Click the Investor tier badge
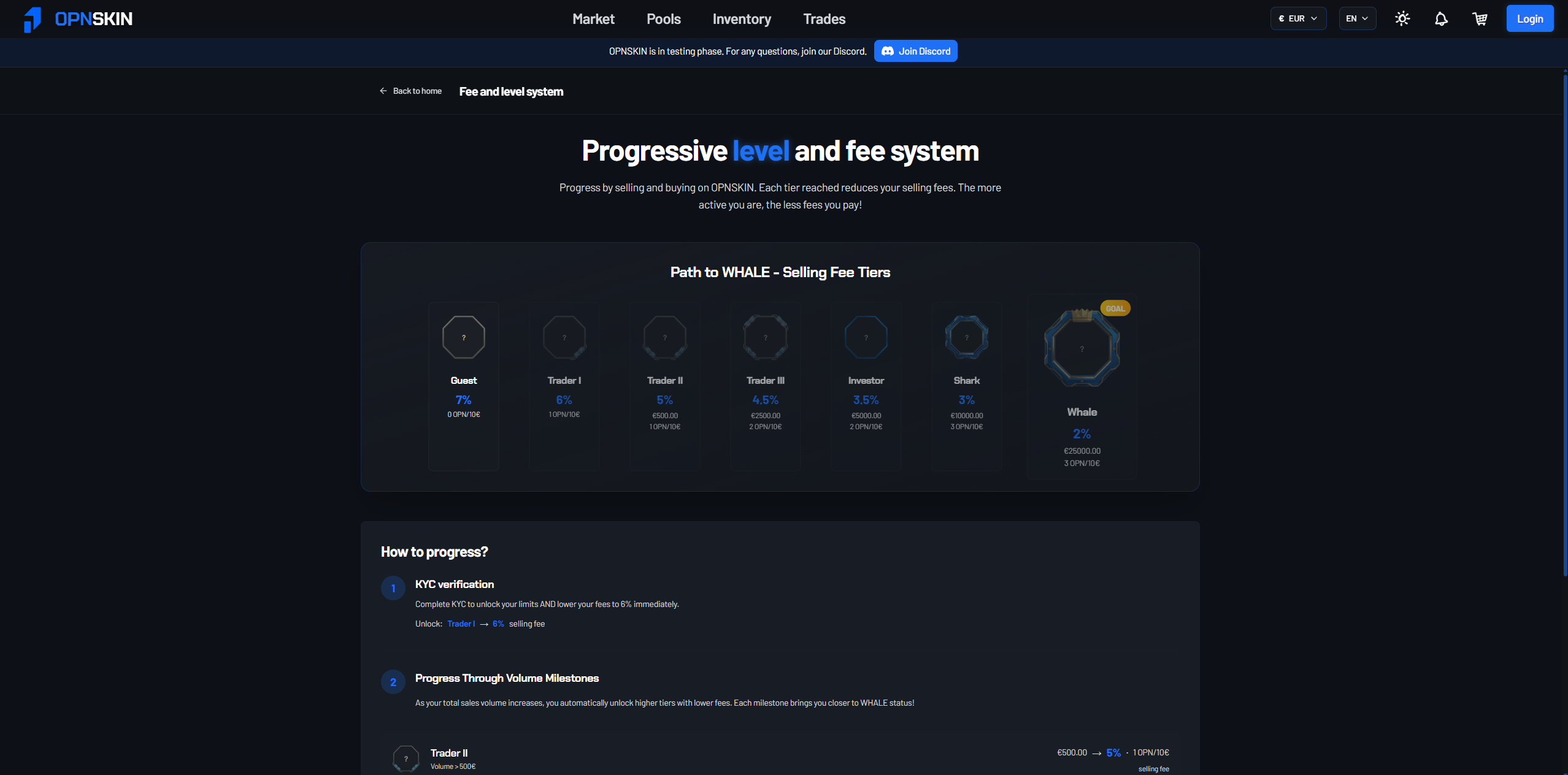The height and width of the screenshot is (775, 1568). tap(865, 337)
